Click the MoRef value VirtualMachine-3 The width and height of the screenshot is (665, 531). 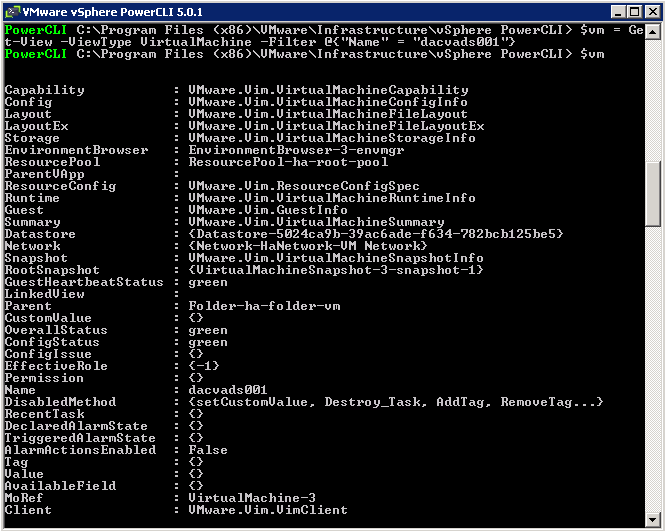tap(252, 498)
